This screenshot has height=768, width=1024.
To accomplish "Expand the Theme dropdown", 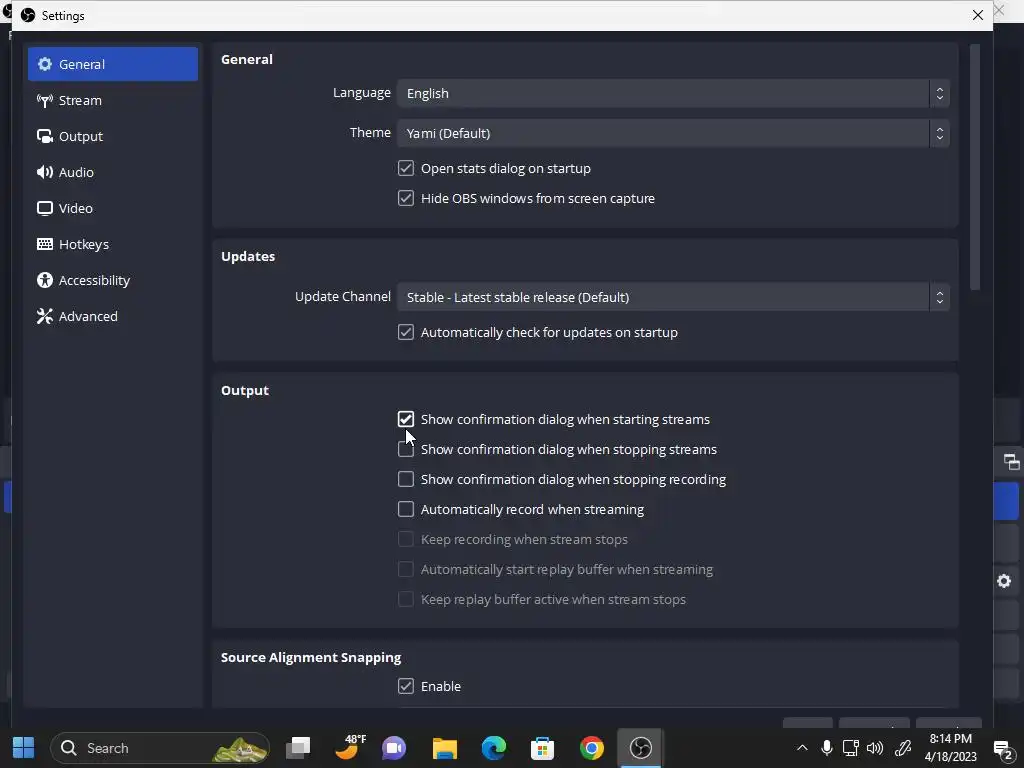I will pos(673,133).
